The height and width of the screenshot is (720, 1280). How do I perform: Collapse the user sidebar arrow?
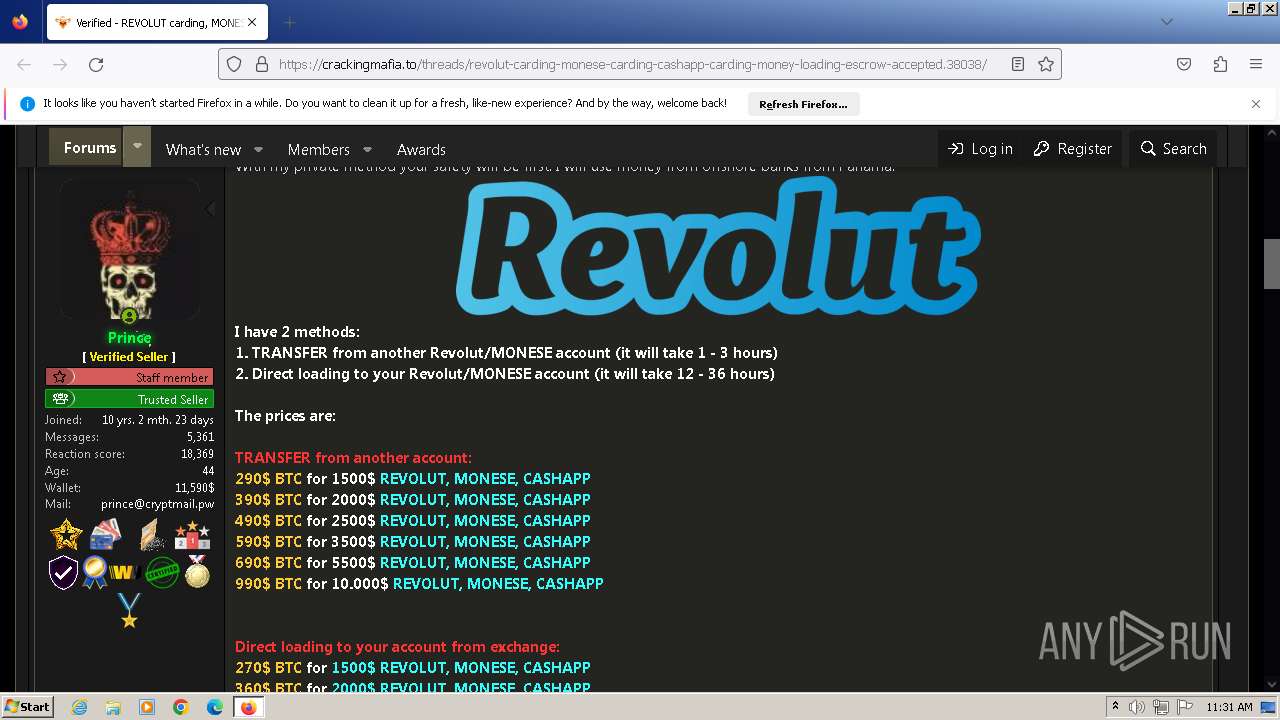pos(209,209)
